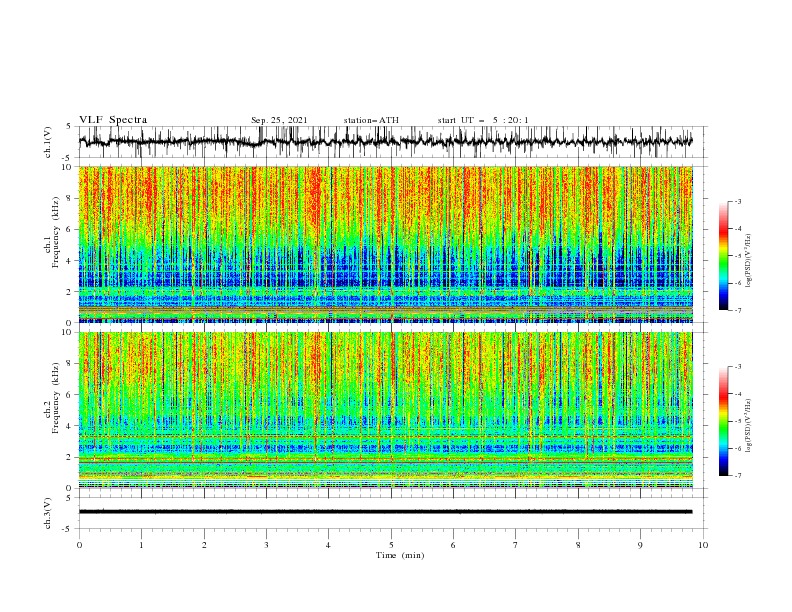
Task: Click the "ch.2 Frequency (kHz)" axis label
Action: coord(52,398)
